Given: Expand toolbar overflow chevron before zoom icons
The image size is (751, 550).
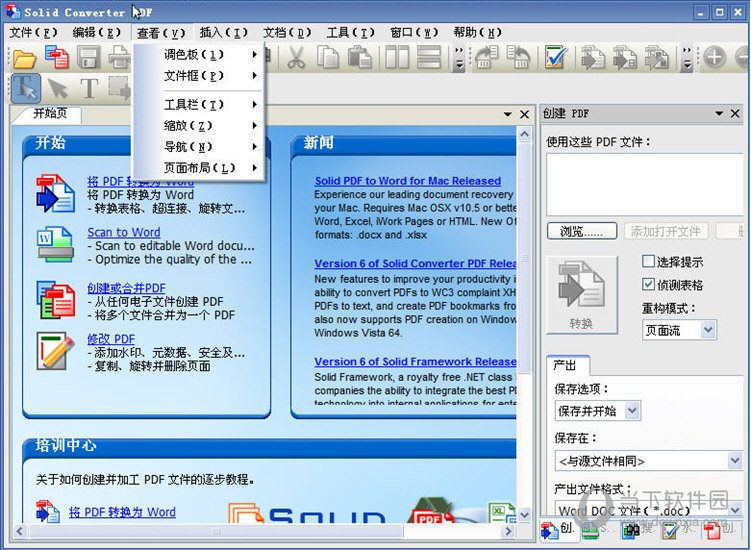Looking at the screenshot, I should point(687,57).
